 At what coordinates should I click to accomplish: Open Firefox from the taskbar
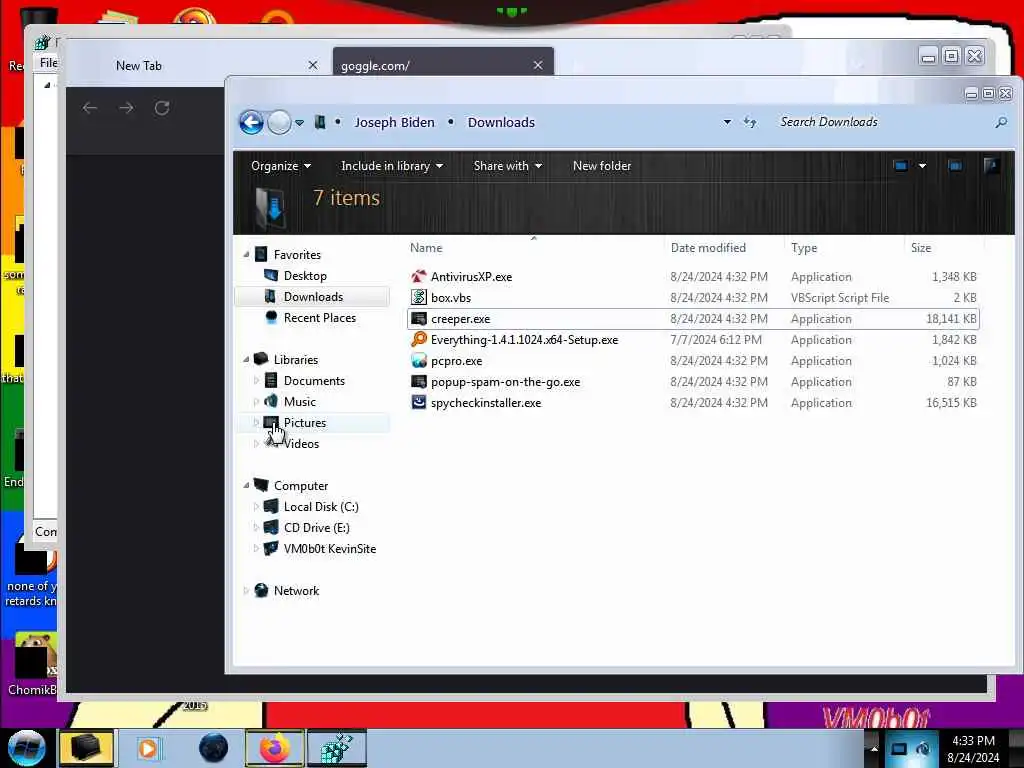[274, 748]
